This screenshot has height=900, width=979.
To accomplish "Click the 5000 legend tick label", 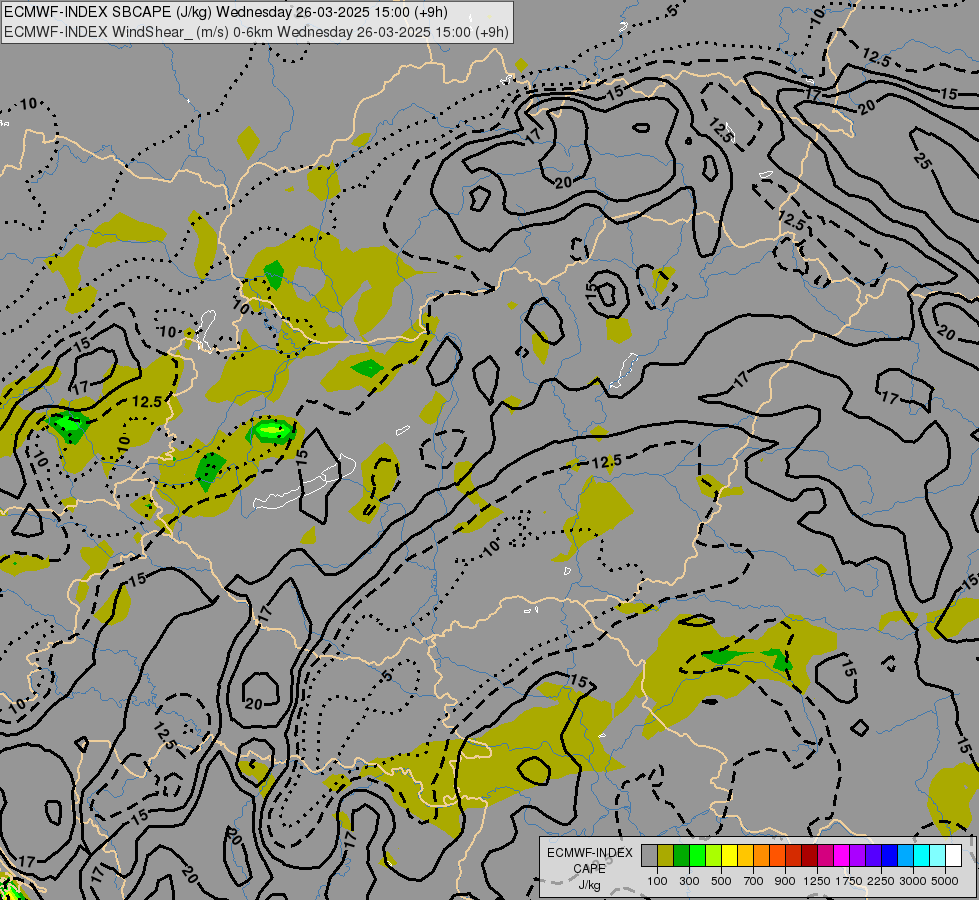I will (x=945, y=881).
